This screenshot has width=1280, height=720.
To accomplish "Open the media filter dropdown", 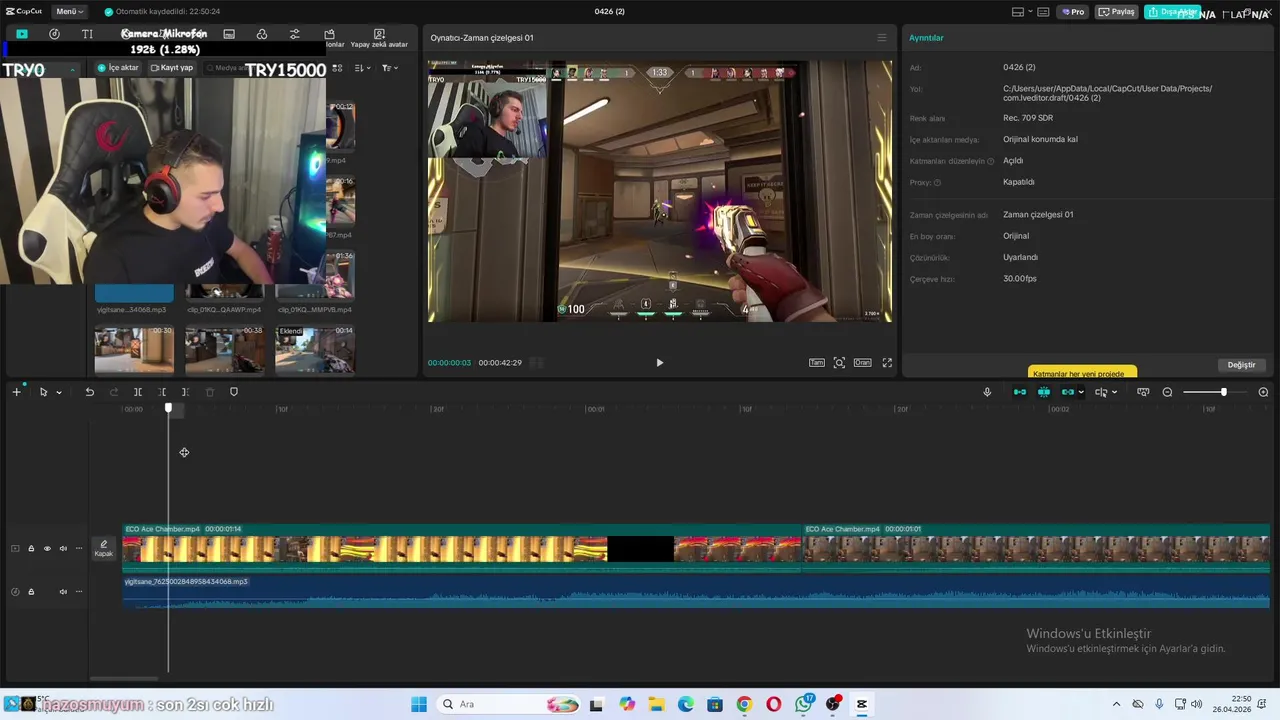I will pos(390,68).
